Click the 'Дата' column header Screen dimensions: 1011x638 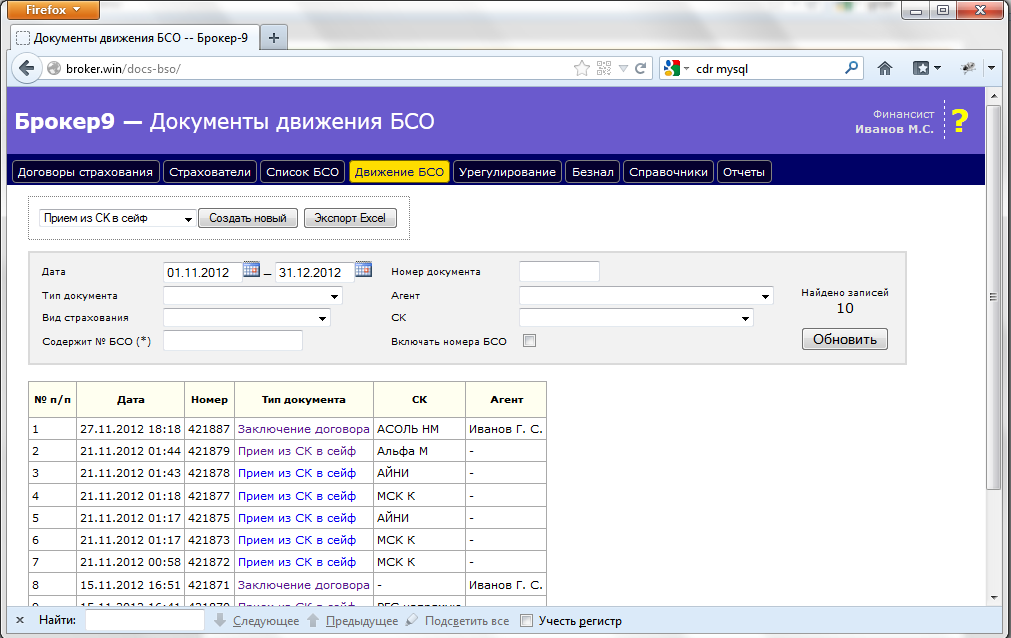(130, 399)
